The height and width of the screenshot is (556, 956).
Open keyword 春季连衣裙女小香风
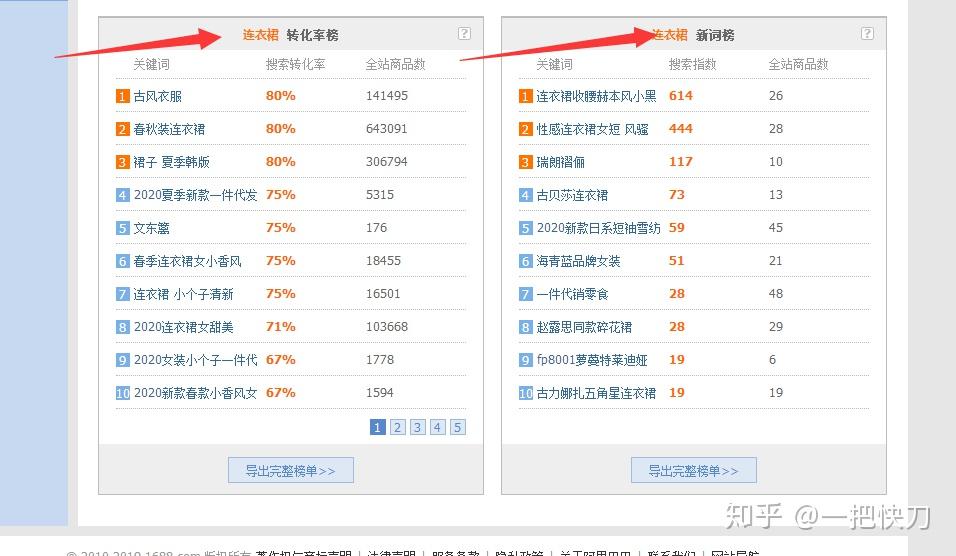tap(188, 261)
